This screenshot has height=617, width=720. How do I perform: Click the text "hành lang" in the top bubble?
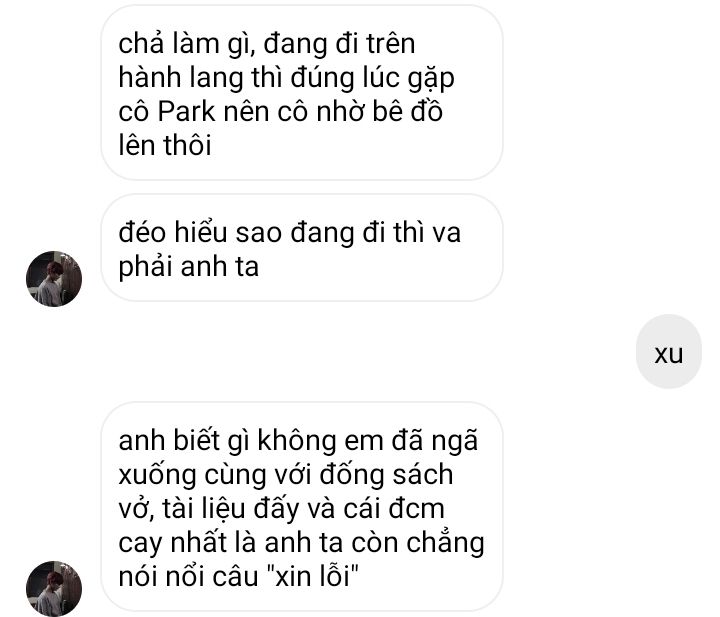(181, 78)
